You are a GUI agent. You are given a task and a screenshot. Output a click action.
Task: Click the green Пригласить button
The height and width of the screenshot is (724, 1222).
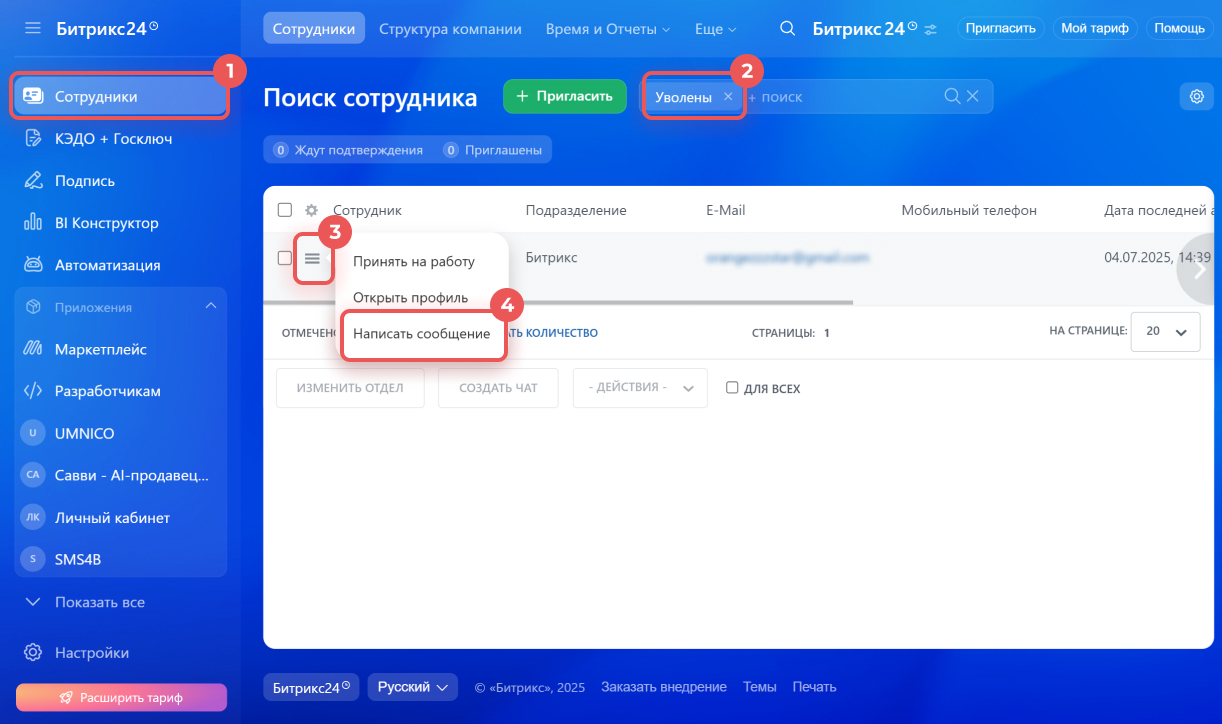pos(565,97)
